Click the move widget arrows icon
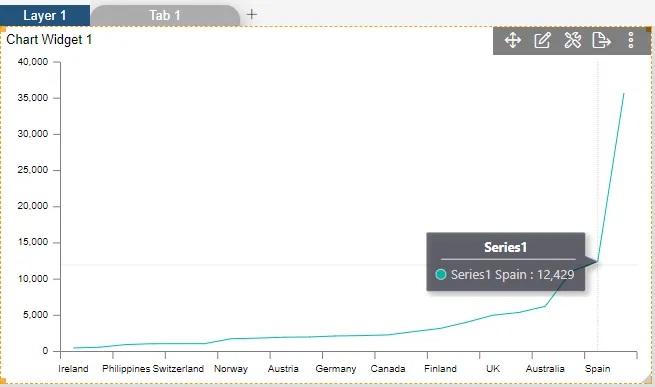This screenshot has width=655, height=387. pyautogui.click(x=513, y=41)
